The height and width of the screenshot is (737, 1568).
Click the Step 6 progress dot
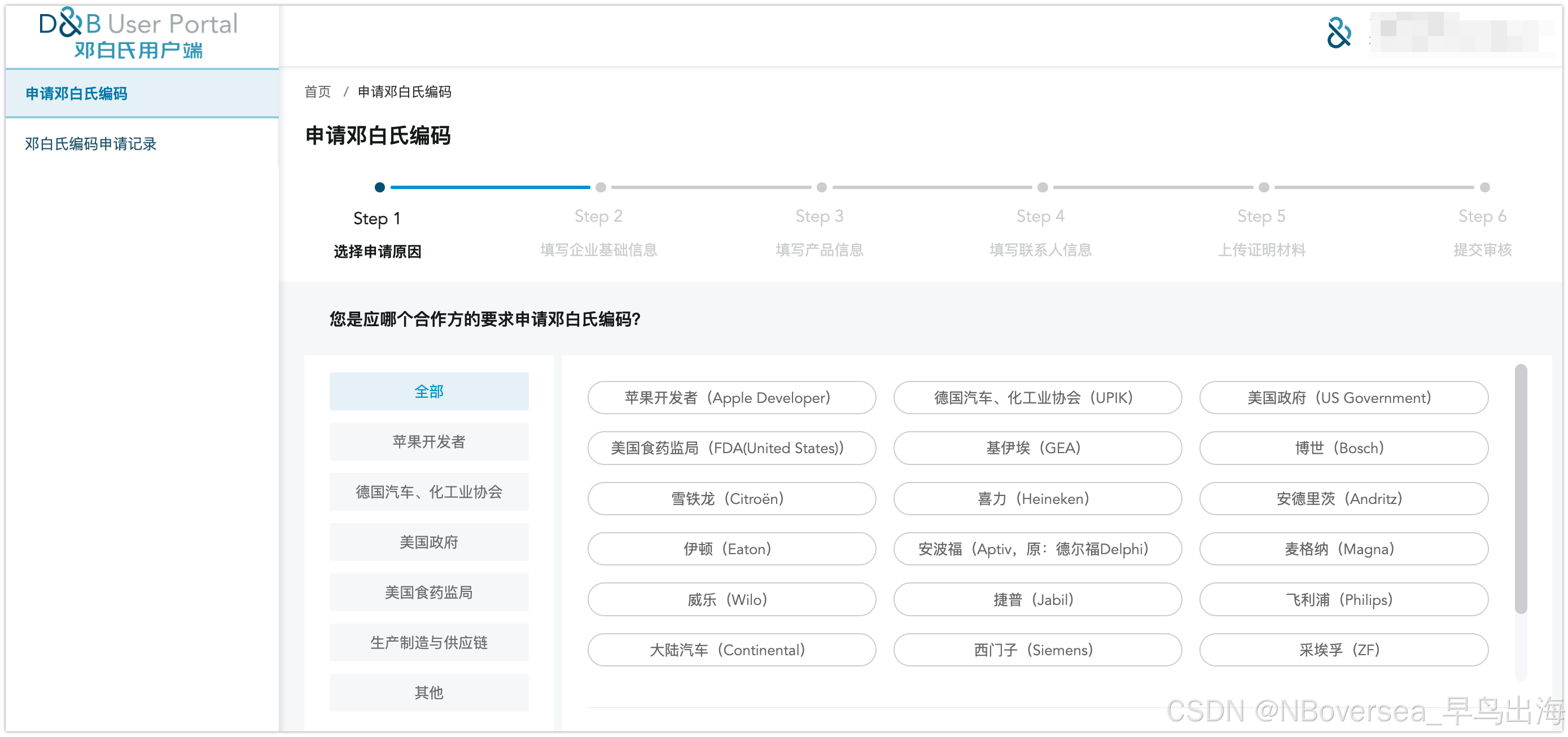1484,187
